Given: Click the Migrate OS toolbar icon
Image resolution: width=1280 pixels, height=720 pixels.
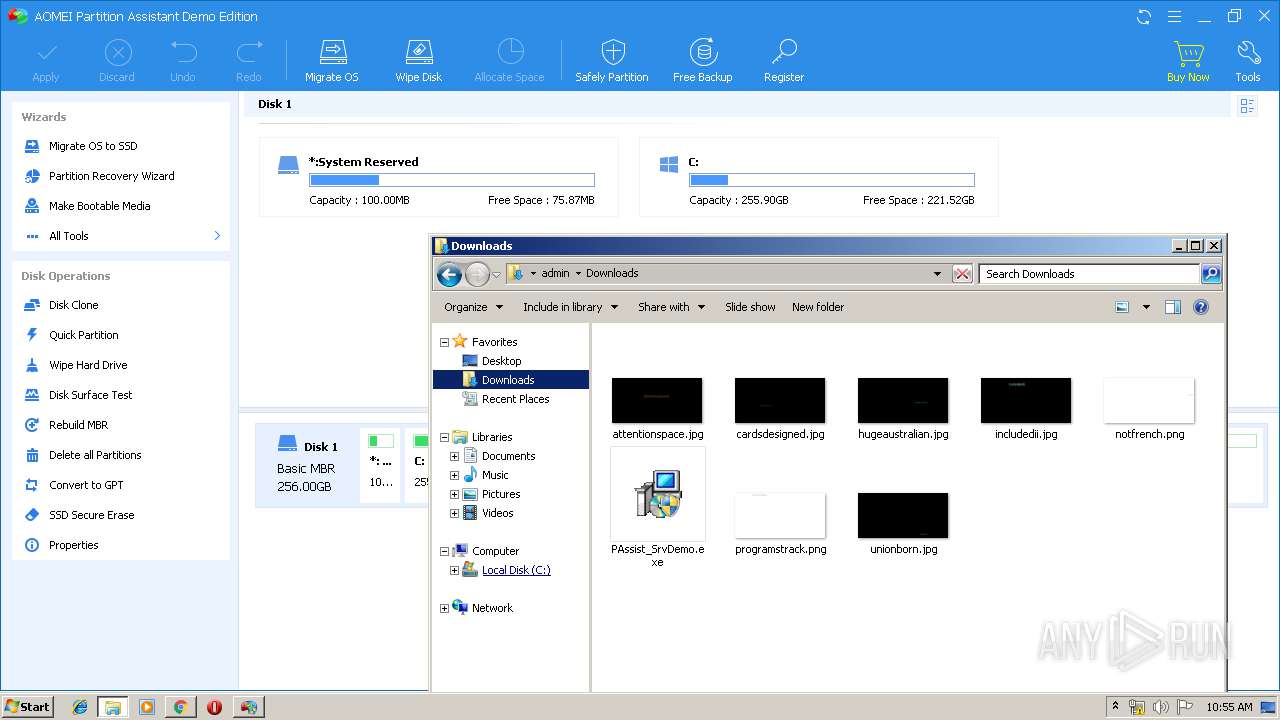Looking at the screenshot, I should 331,60.
